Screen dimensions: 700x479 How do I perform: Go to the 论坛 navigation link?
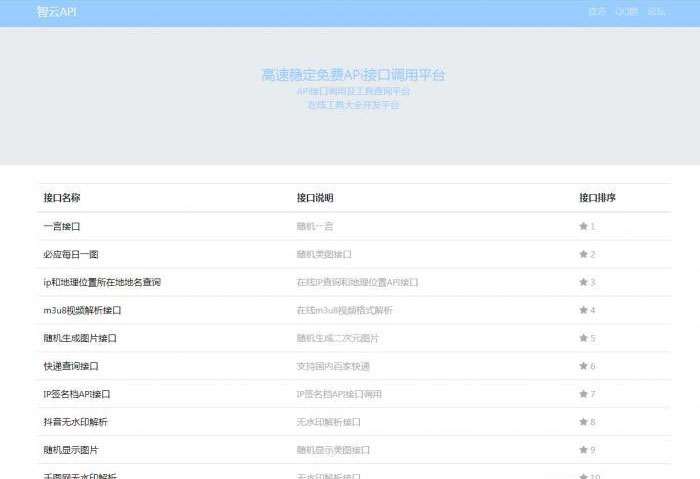(x=657, y=12)
